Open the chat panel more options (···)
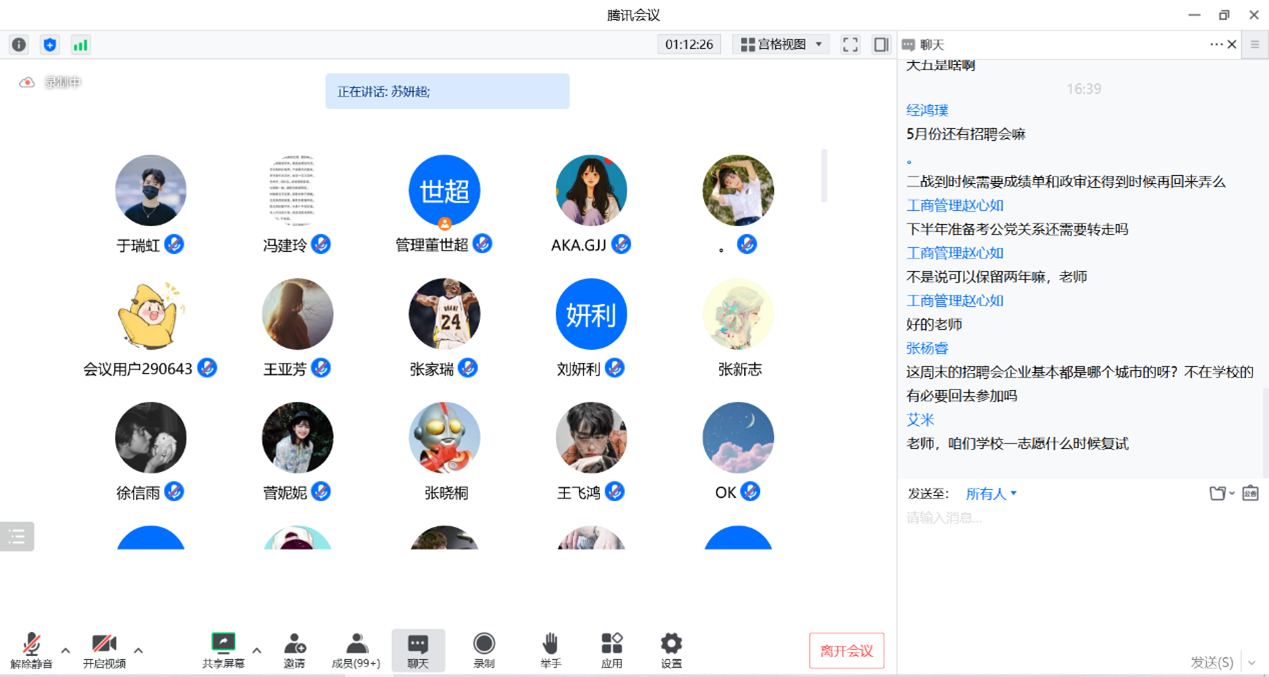 click(x=1216, y=44)
